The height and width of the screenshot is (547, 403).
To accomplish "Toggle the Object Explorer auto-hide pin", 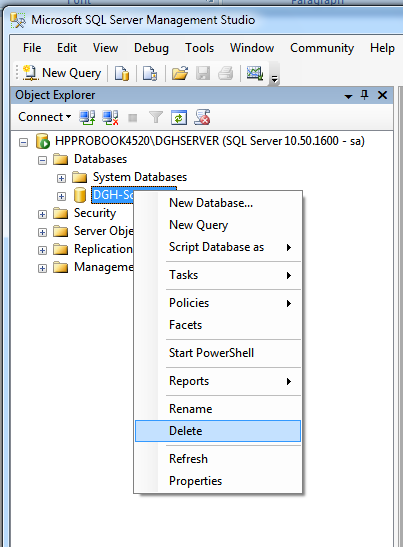I will pos(365,95).
